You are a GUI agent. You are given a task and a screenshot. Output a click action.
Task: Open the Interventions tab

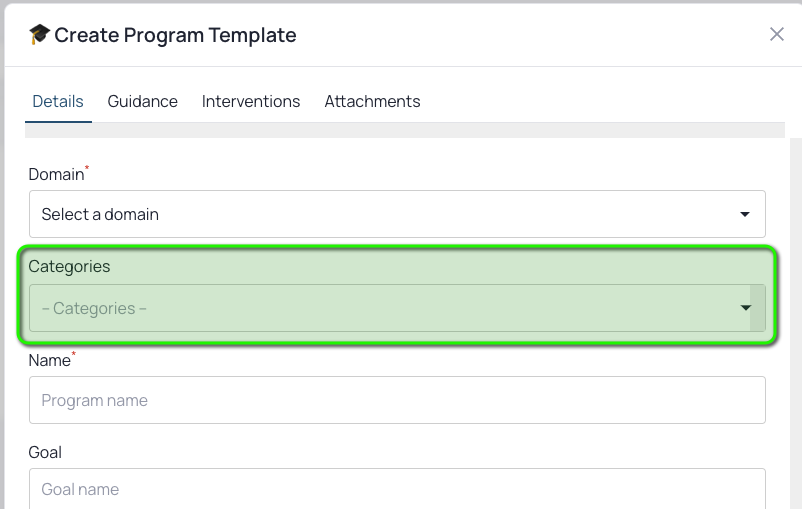click(251, 101)
